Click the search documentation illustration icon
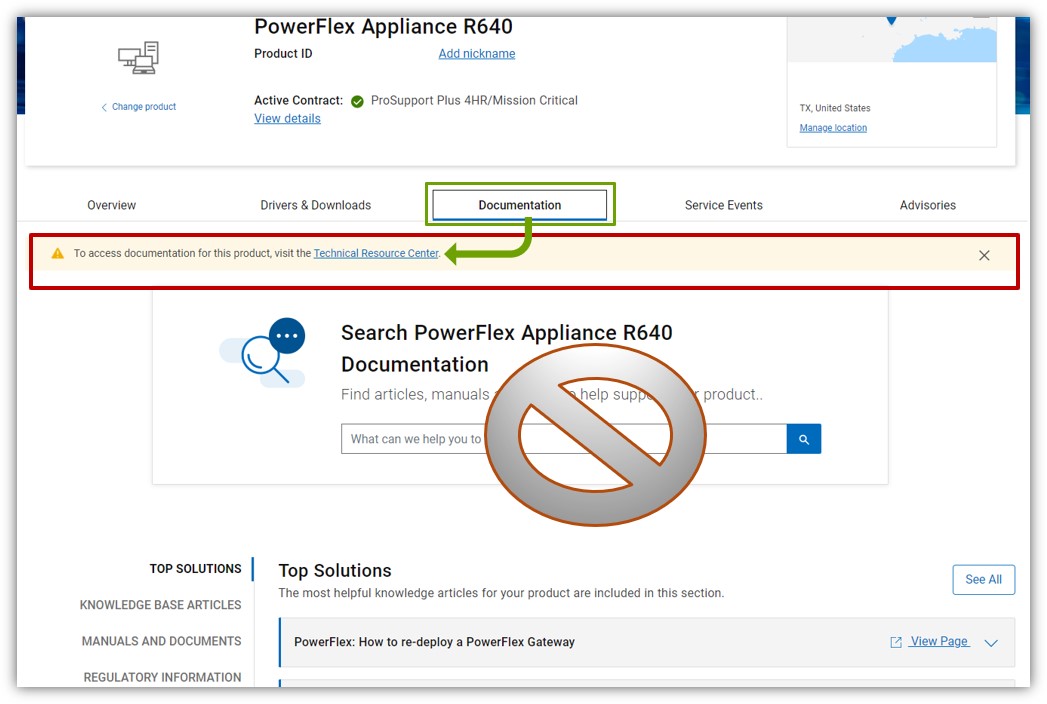 point(264,353)
